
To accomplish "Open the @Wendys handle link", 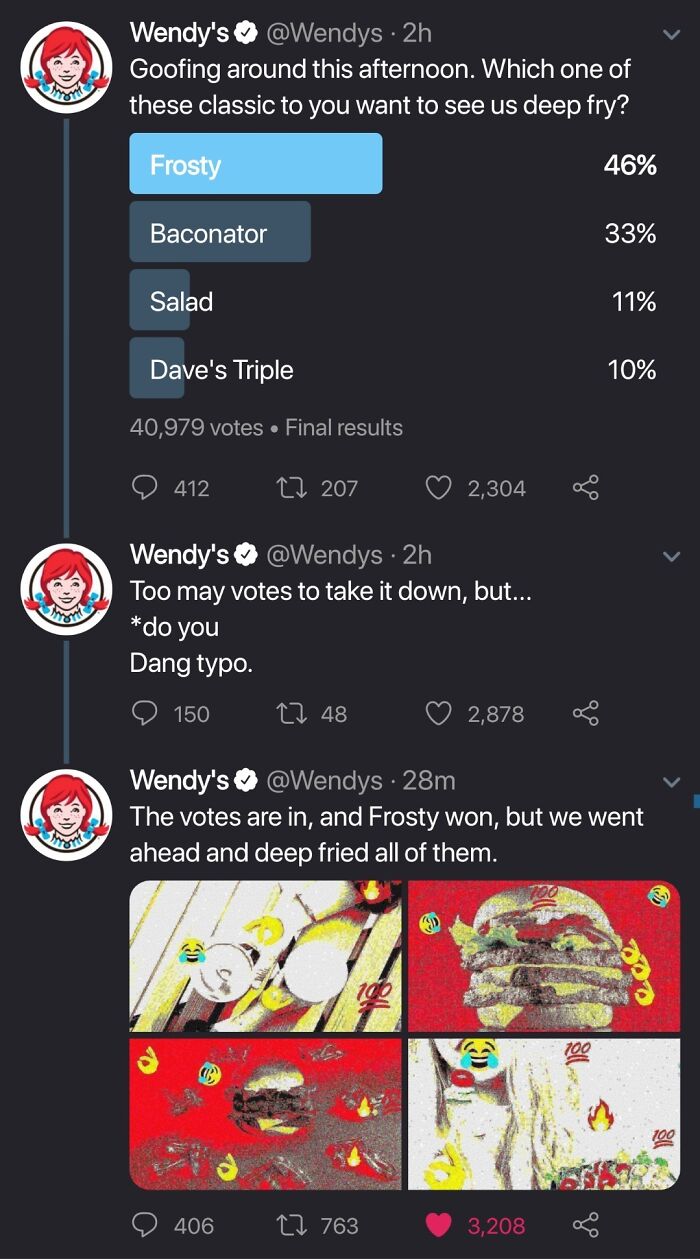I will point(327,32).
